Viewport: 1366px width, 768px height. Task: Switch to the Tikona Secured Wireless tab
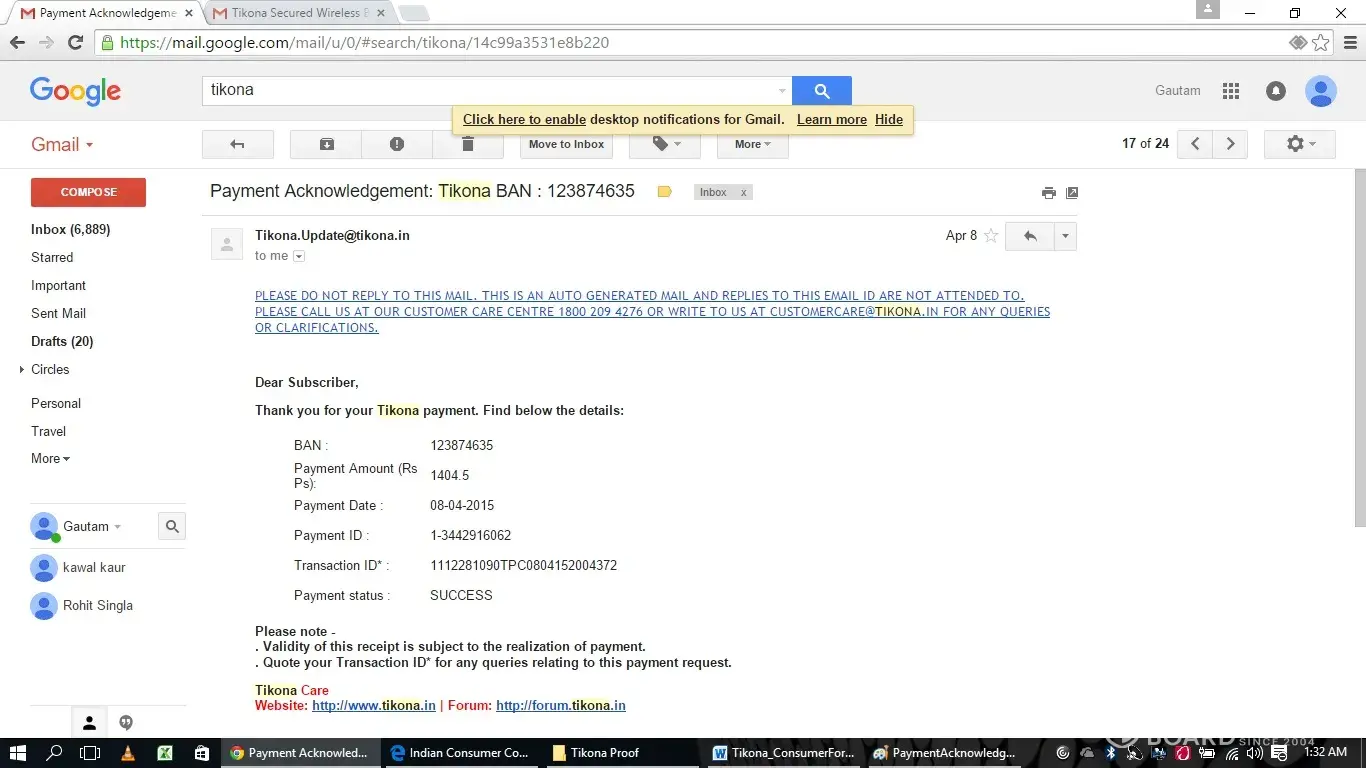[300, 13]
